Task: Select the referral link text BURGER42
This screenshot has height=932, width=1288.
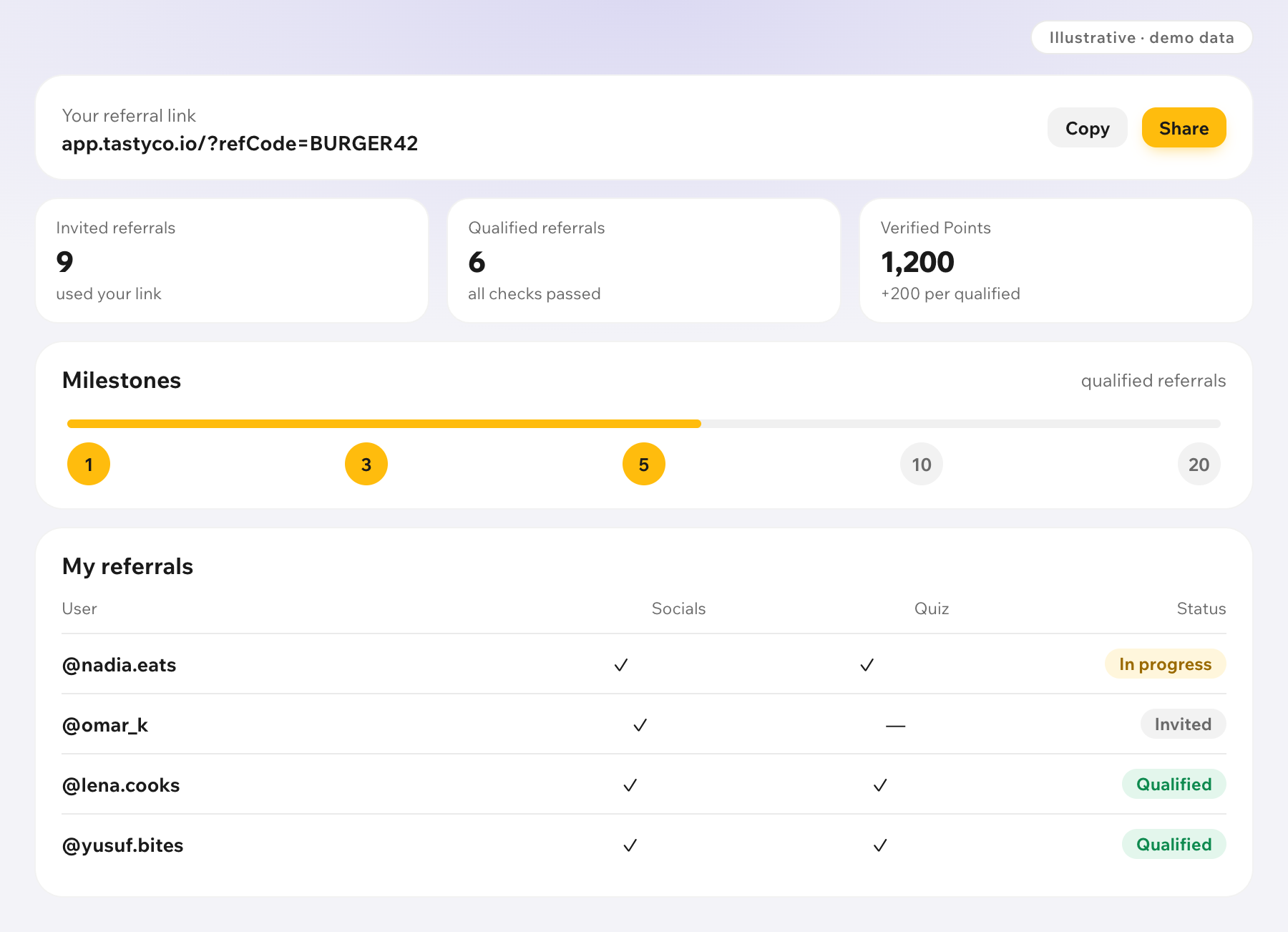Action: pyautogui.click(x=364, y=144)
